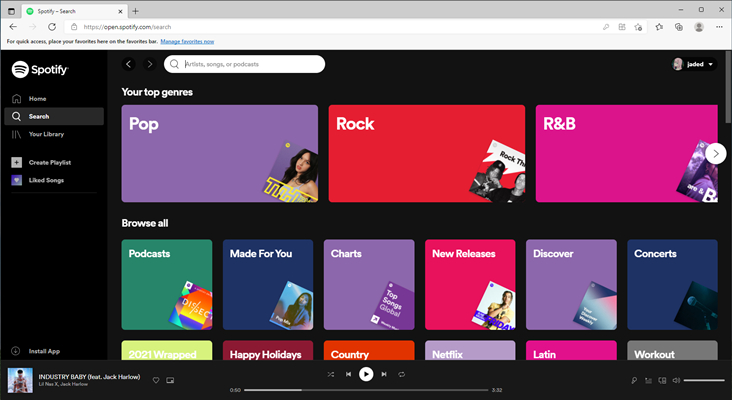Seek within the song progress bar
The width and height of the screenshot is (732, 400).
[x=366, y=390]
